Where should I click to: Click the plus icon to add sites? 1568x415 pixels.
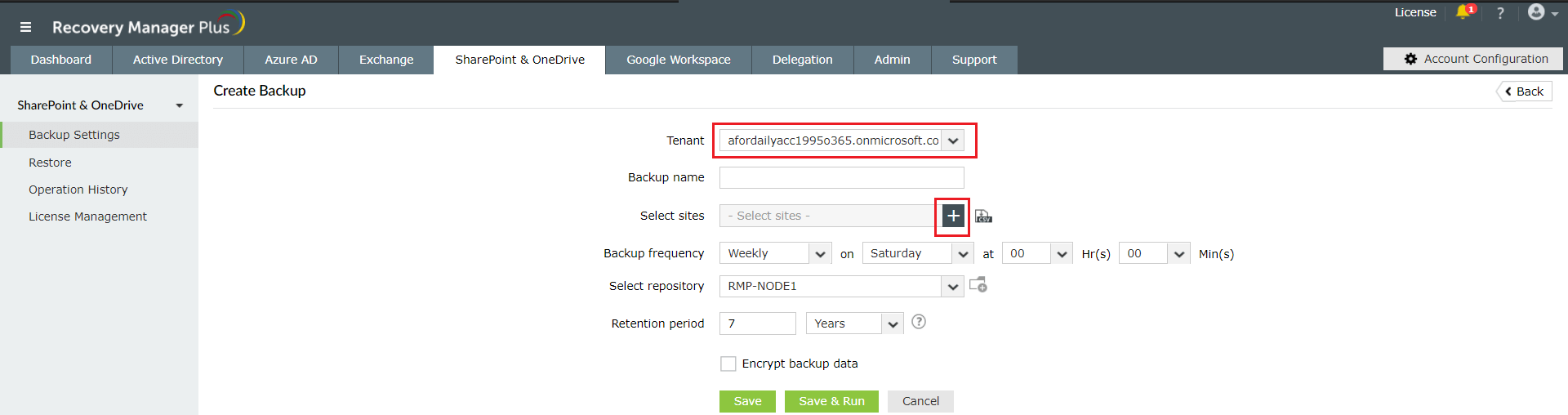(953, 216)
